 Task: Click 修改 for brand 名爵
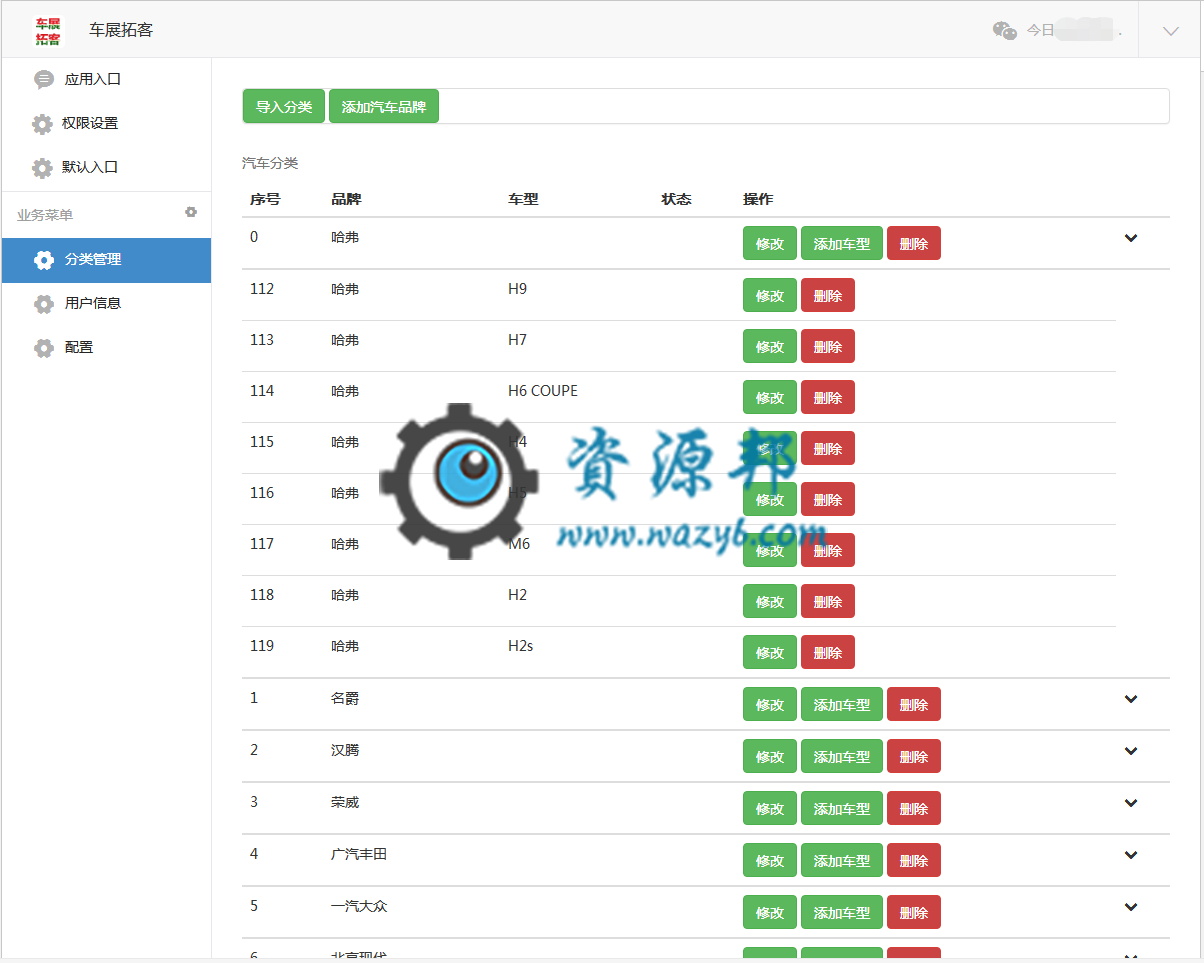click(x=770, y=704)
